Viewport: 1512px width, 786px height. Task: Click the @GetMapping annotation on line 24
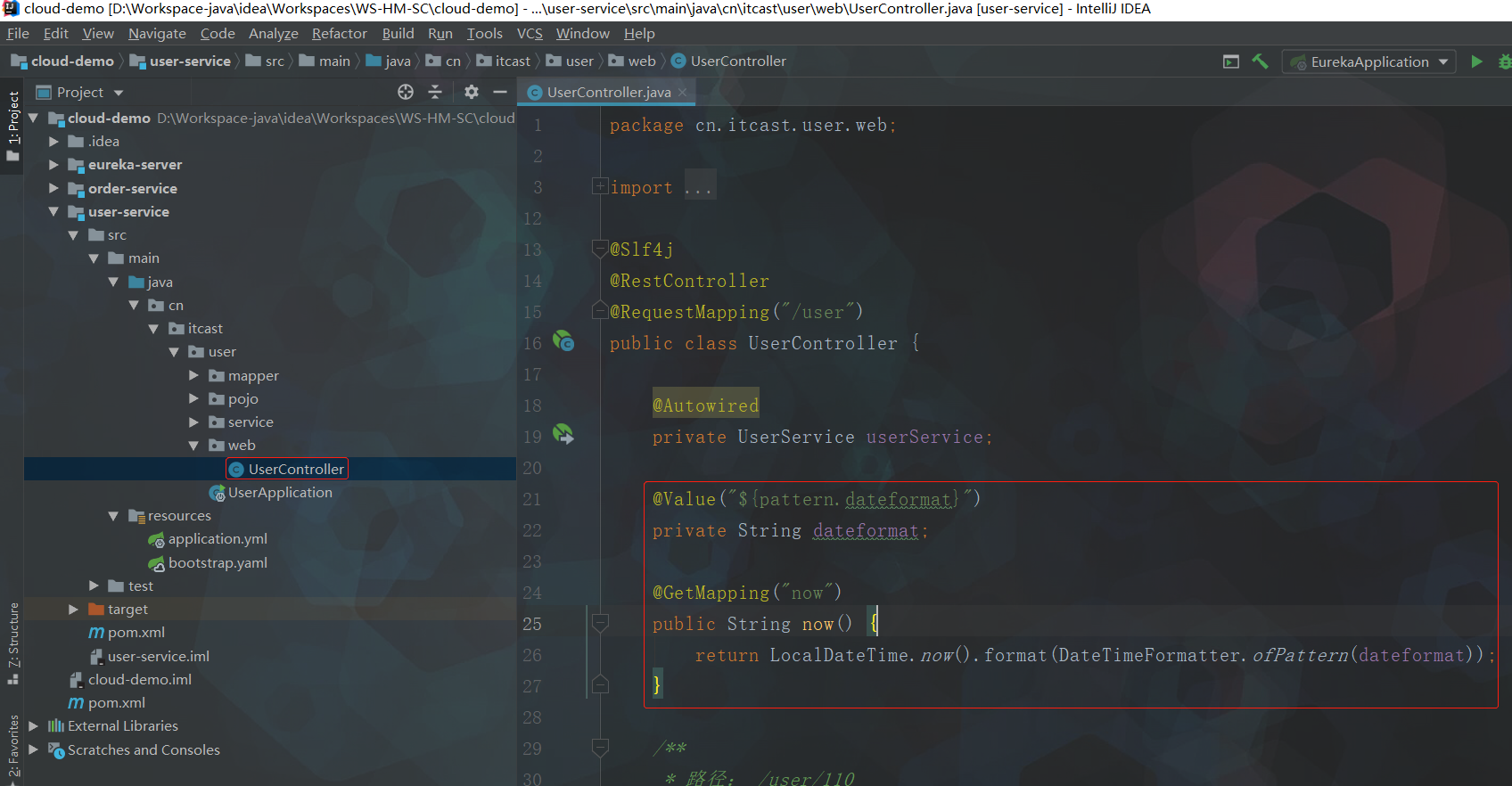711,593
